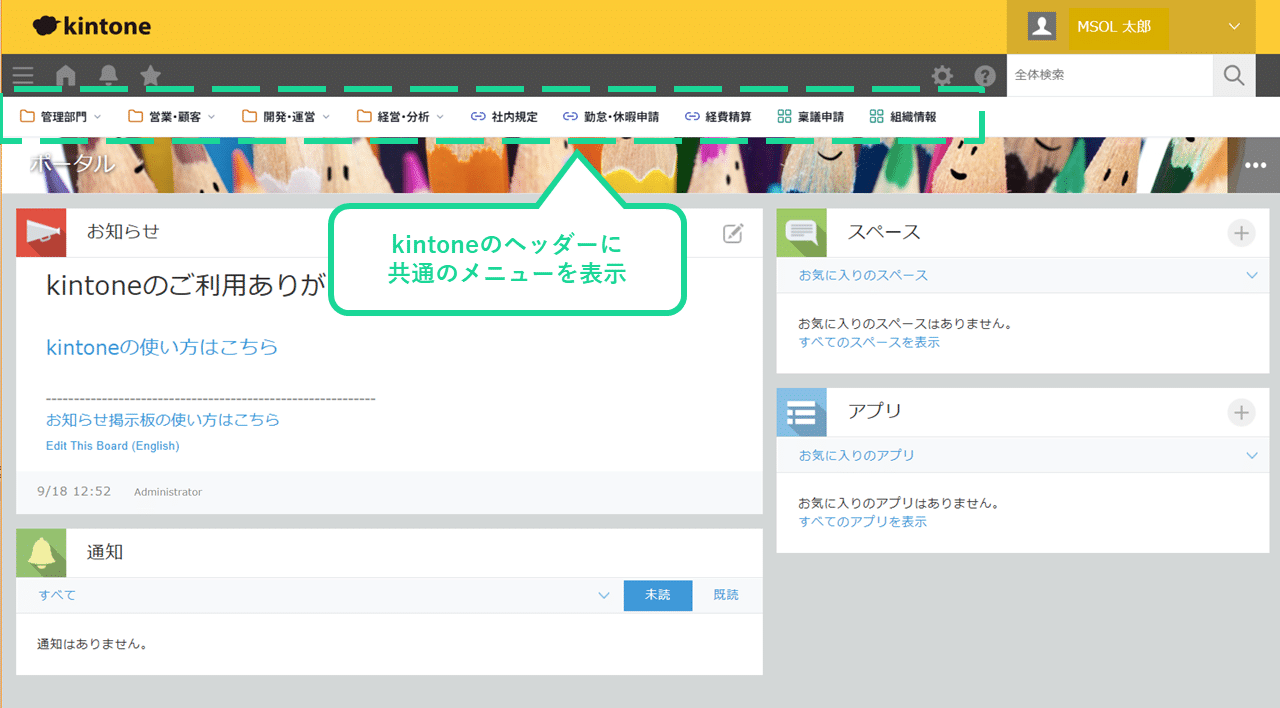The image size is (1280, 708).
Task: Go to the home portal icon
Action: click(66, 75)
